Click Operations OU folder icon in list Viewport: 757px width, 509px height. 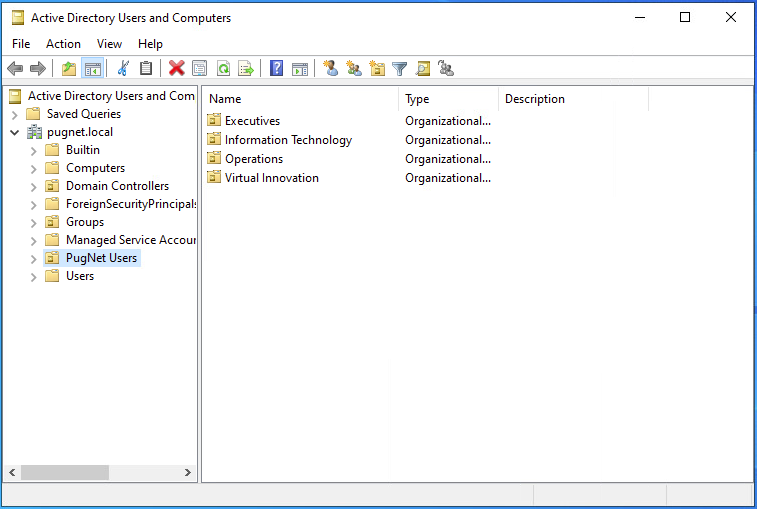214,158
